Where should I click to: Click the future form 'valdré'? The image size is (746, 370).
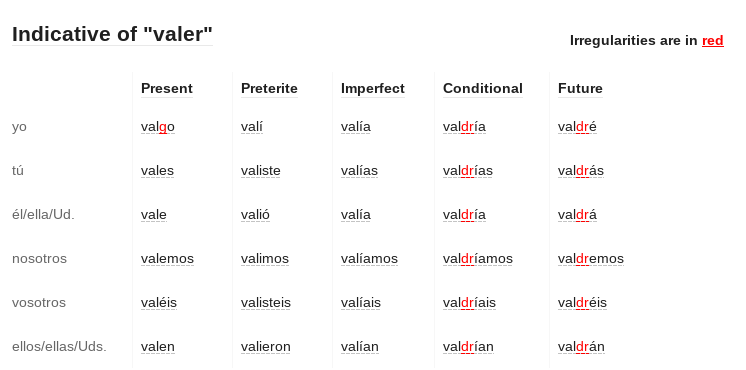(578, 127)
